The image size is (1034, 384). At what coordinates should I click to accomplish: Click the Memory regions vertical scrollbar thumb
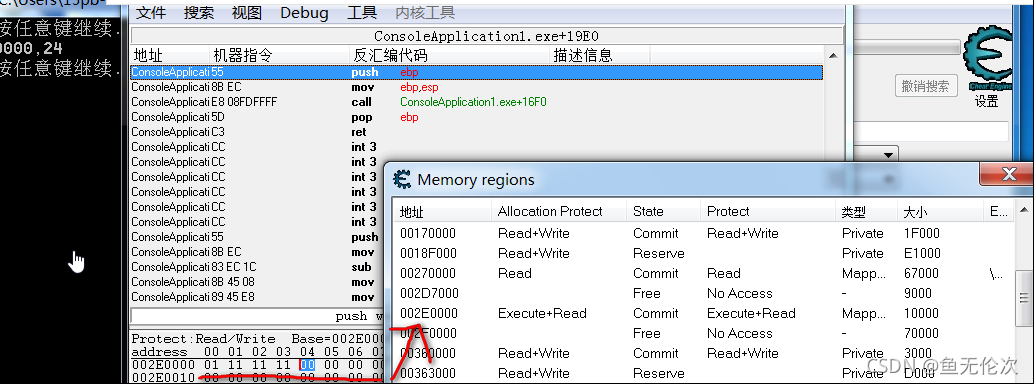point(1023,297)
